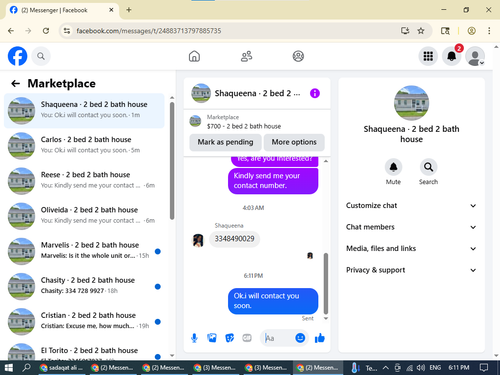Expand Privacy & support section

411,270
